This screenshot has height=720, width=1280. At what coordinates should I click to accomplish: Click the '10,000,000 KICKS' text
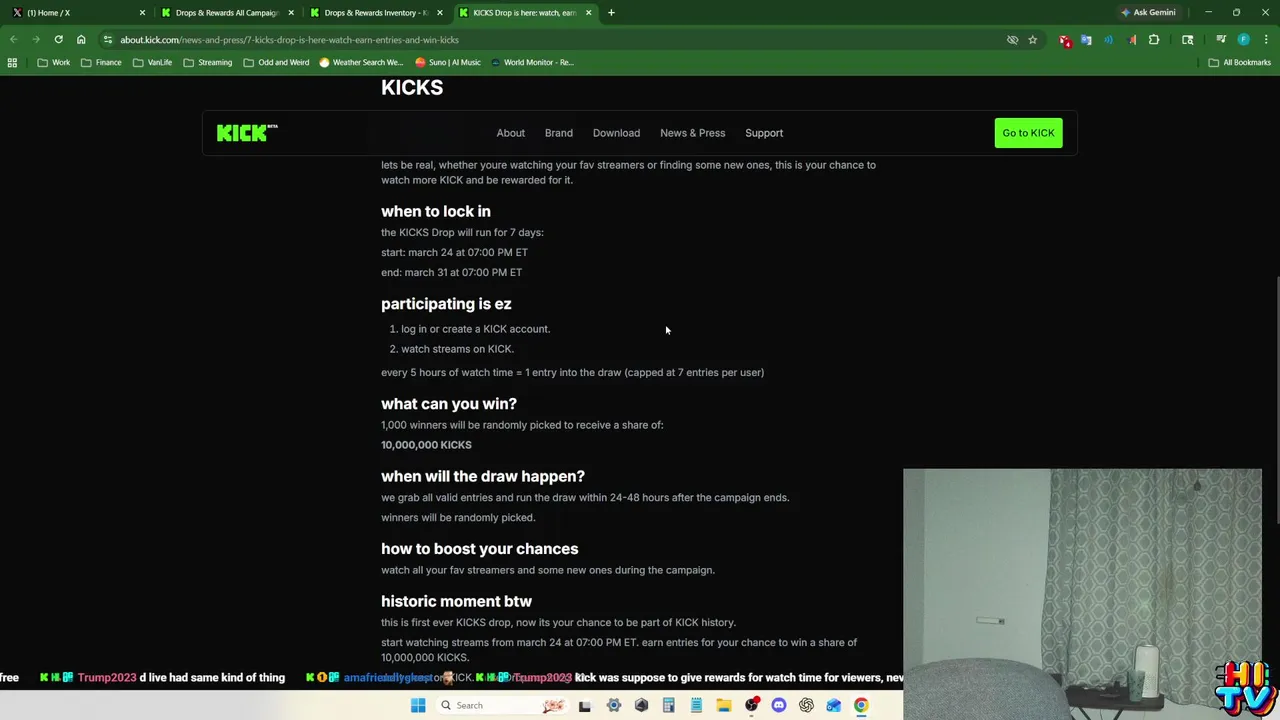(x=426, y=445)
